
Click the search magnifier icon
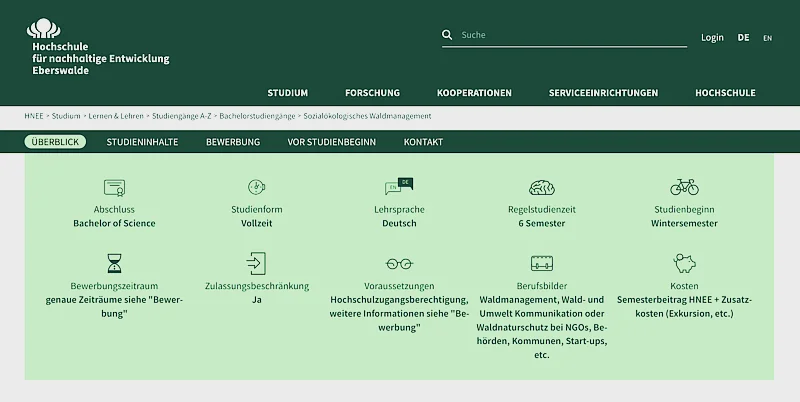tap(448, 35)
